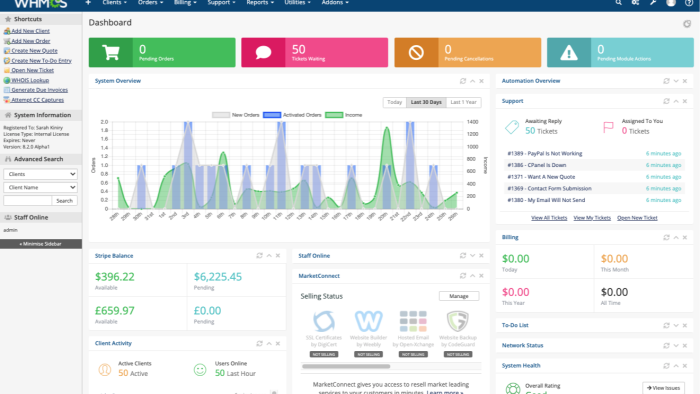Close the System Overview widget
700x394 pixels.
[481, 81]
